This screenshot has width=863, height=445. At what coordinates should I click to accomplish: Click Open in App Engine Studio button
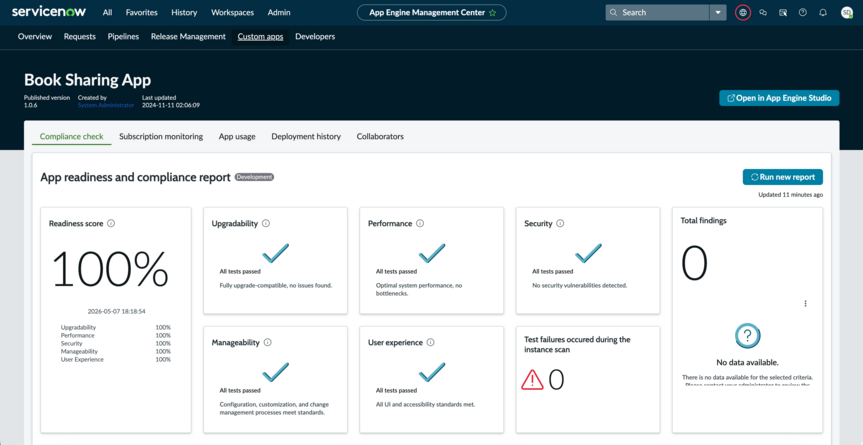[779, 98]
